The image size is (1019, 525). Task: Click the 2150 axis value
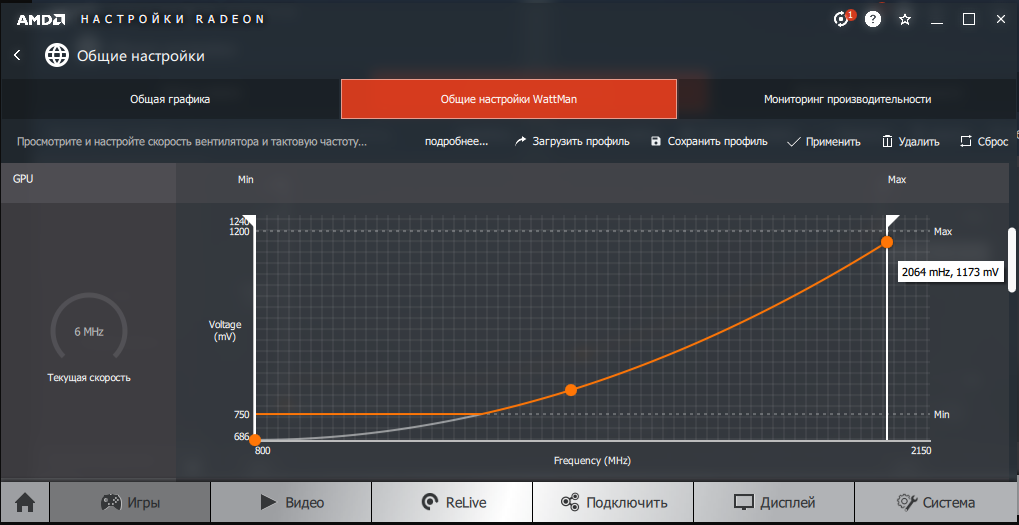tap(921, 450)
